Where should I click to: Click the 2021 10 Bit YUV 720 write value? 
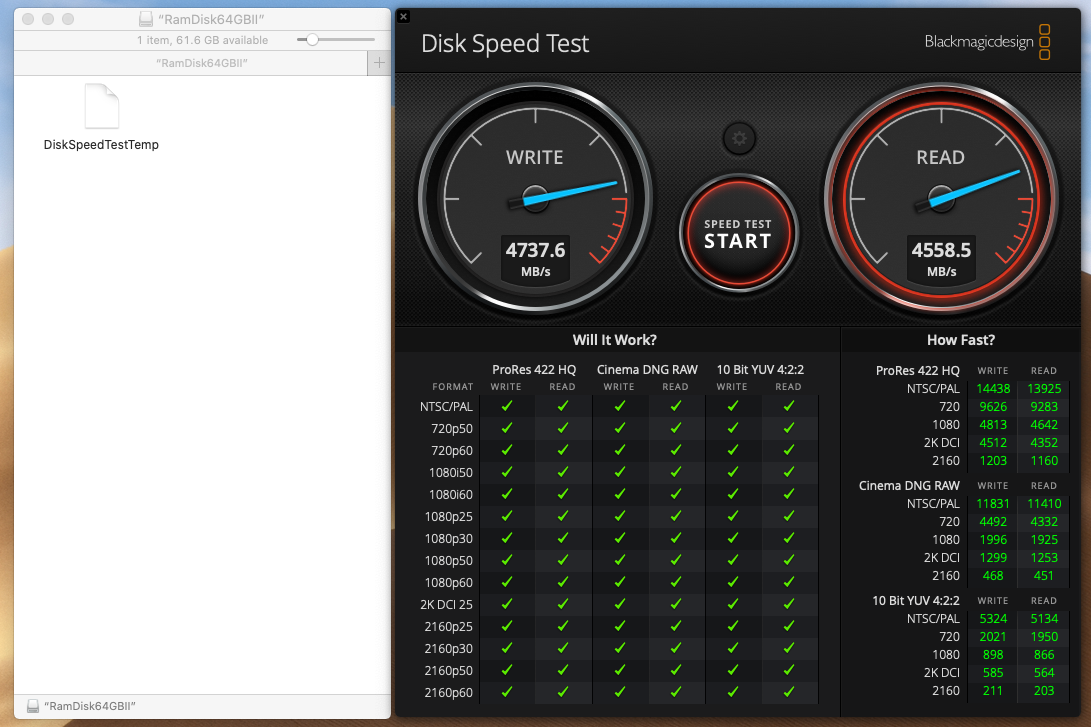[993, 637]
